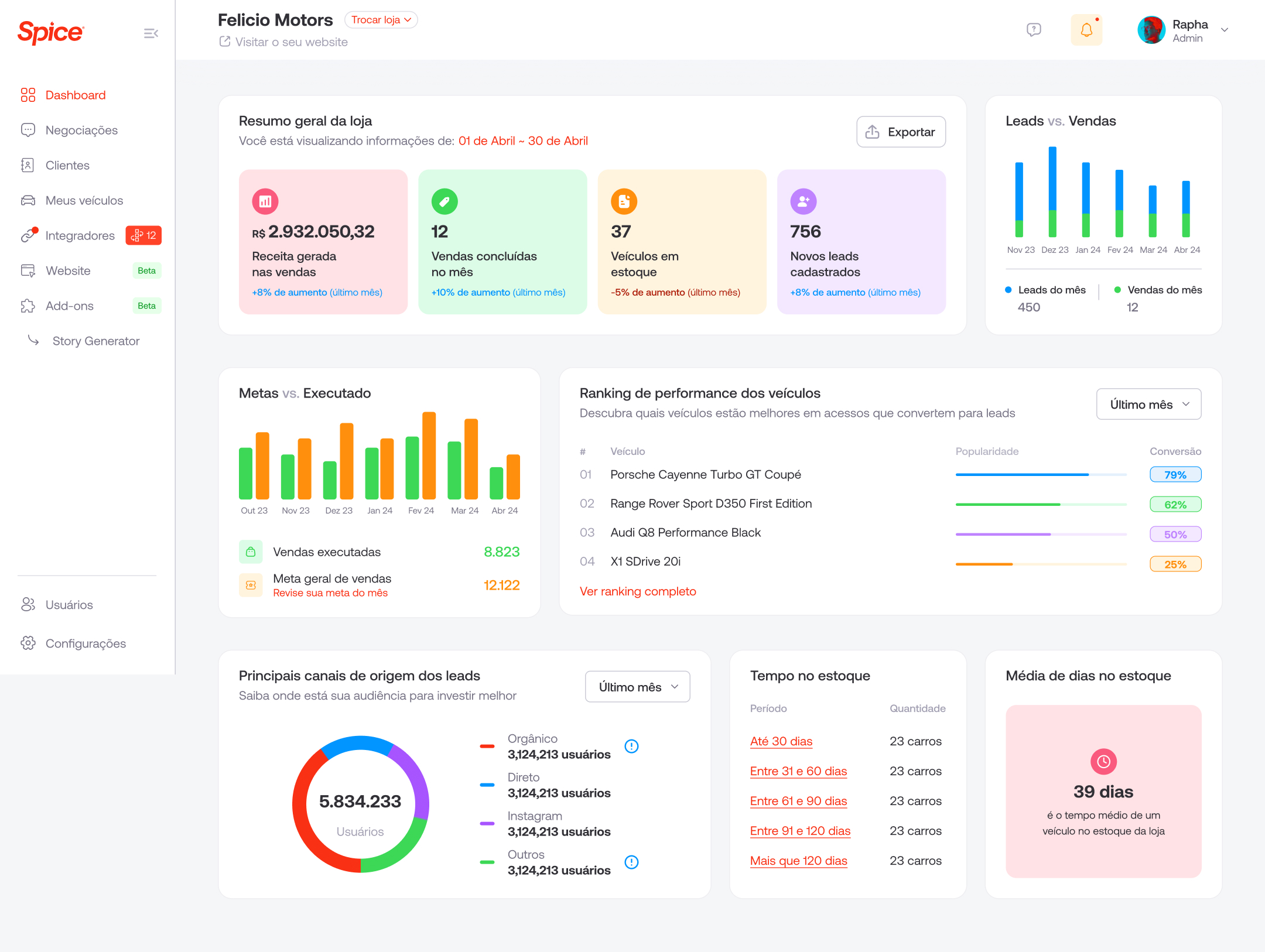The image size is (1265, 952).
Task: Click the clock icon above 39 dias
Action: [x=1103, y=762]
